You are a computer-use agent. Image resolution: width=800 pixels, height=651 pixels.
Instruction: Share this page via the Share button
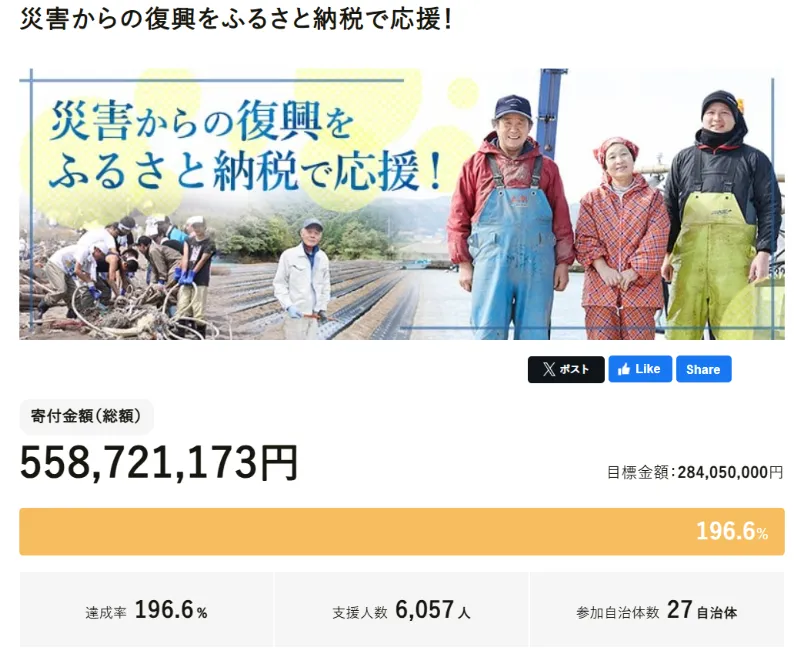point(704,369)
